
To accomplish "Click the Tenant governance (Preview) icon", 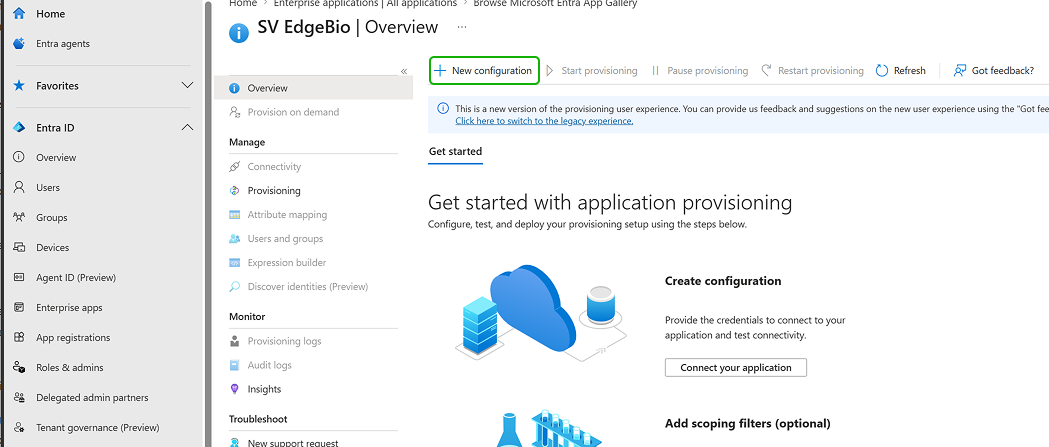I will click(x=19, y=427).
